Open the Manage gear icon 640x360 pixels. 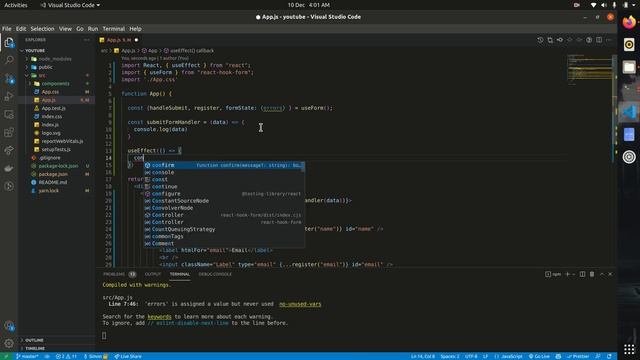tap(9, 343)
